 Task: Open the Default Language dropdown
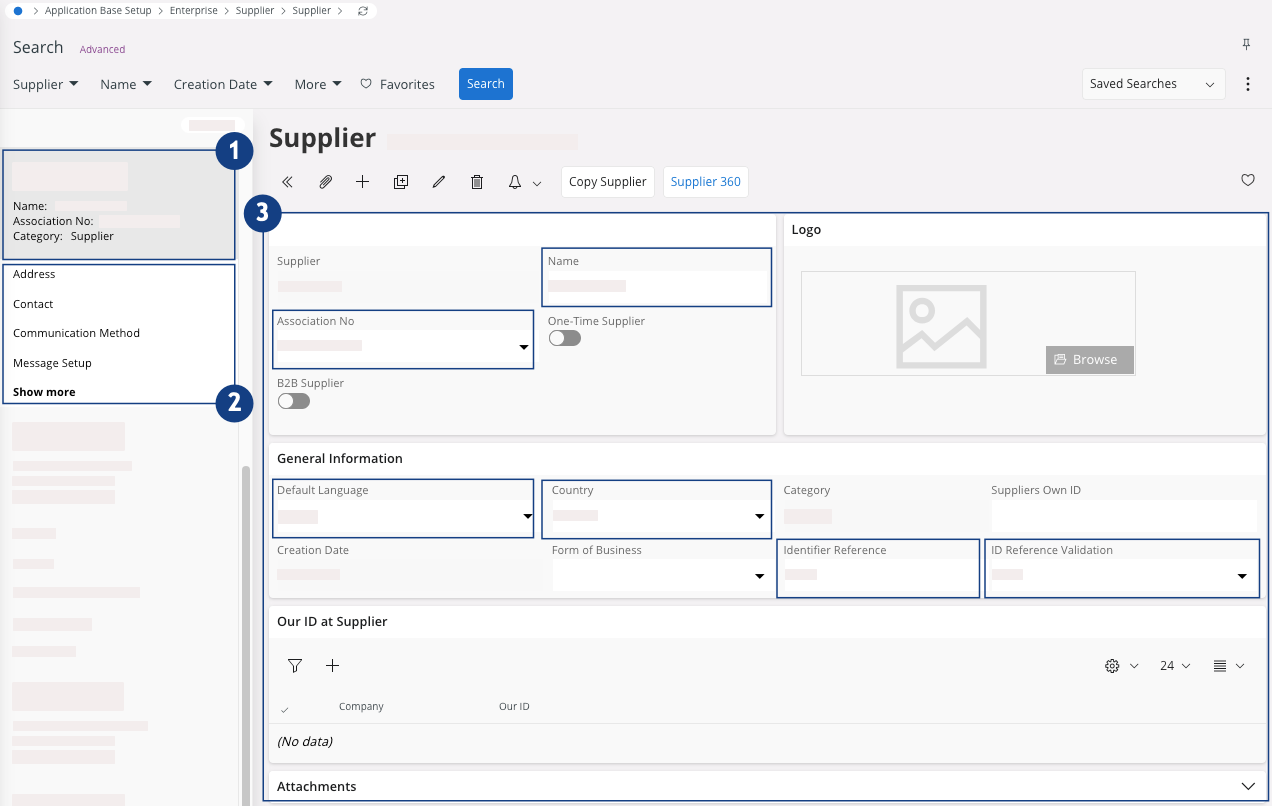tap(527, 517)
